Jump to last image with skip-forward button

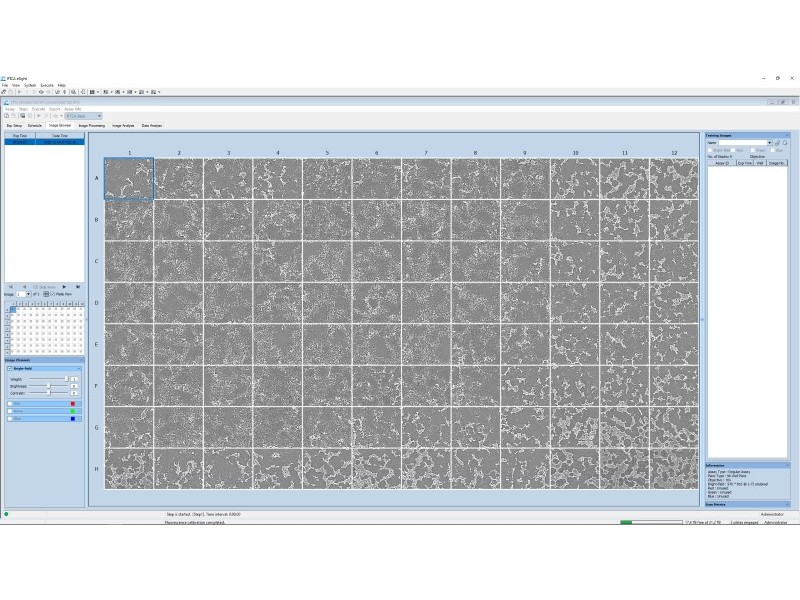tap(78, 287)
